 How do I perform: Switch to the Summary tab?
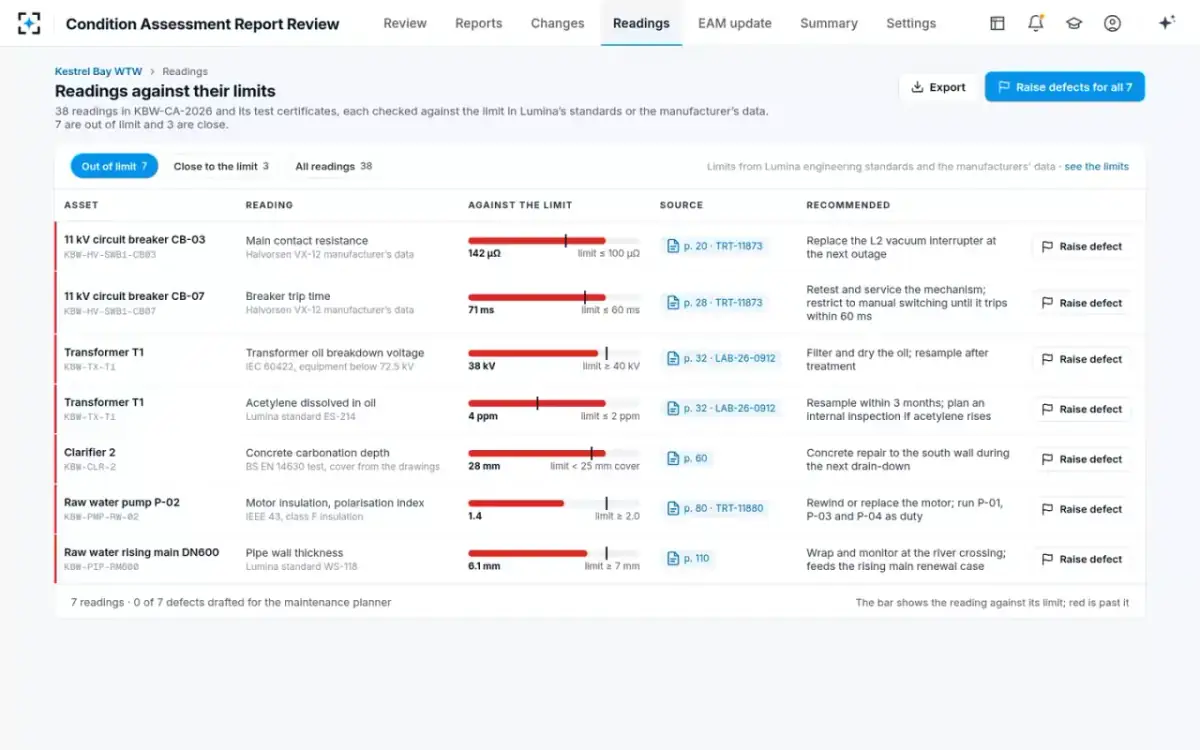(x=829, y=23)
